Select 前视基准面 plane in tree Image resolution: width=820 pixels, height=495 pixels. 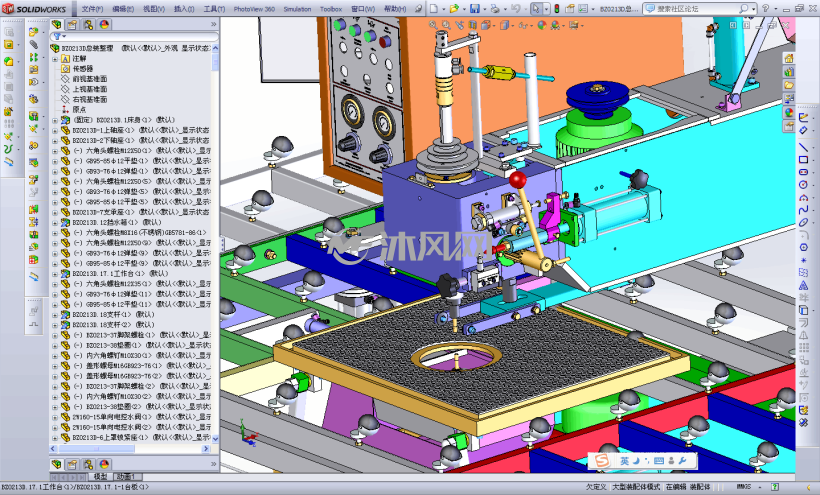[89, 79]
